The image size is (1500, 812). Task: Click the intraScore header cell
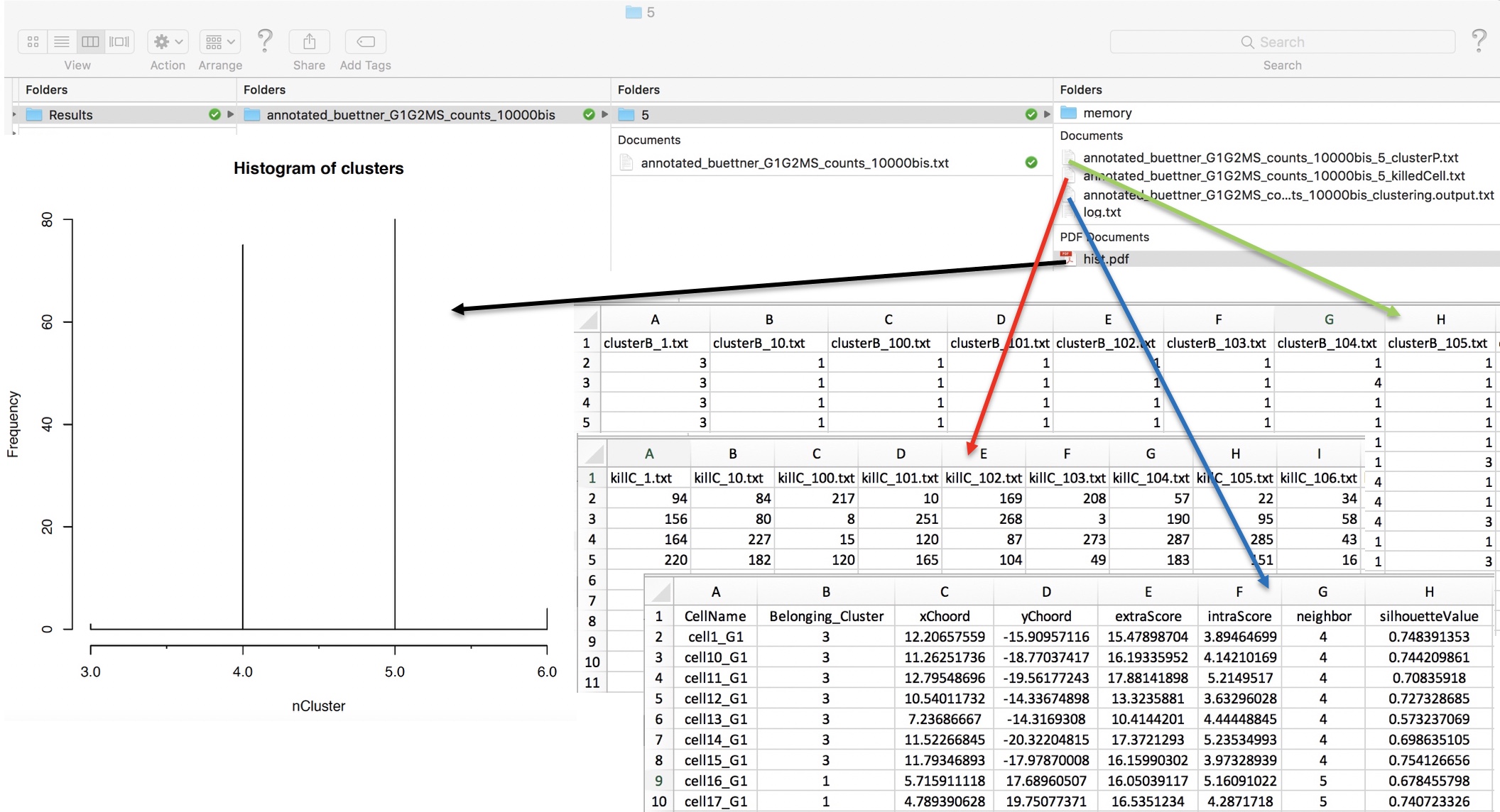(1239, 616)
